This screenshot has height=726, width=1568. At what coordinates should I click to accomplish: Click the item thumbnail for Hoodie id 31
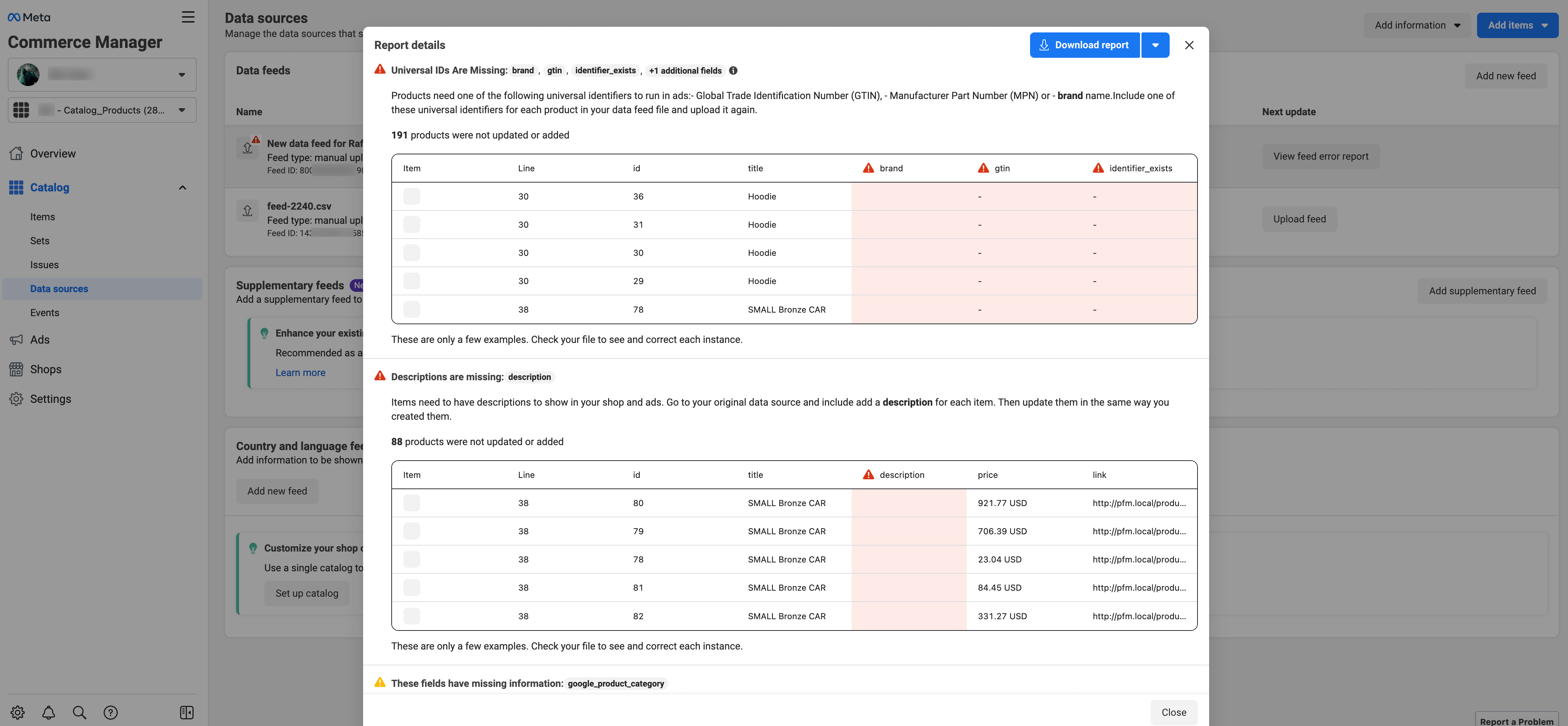pyautogui.click(x=411, y=224)
